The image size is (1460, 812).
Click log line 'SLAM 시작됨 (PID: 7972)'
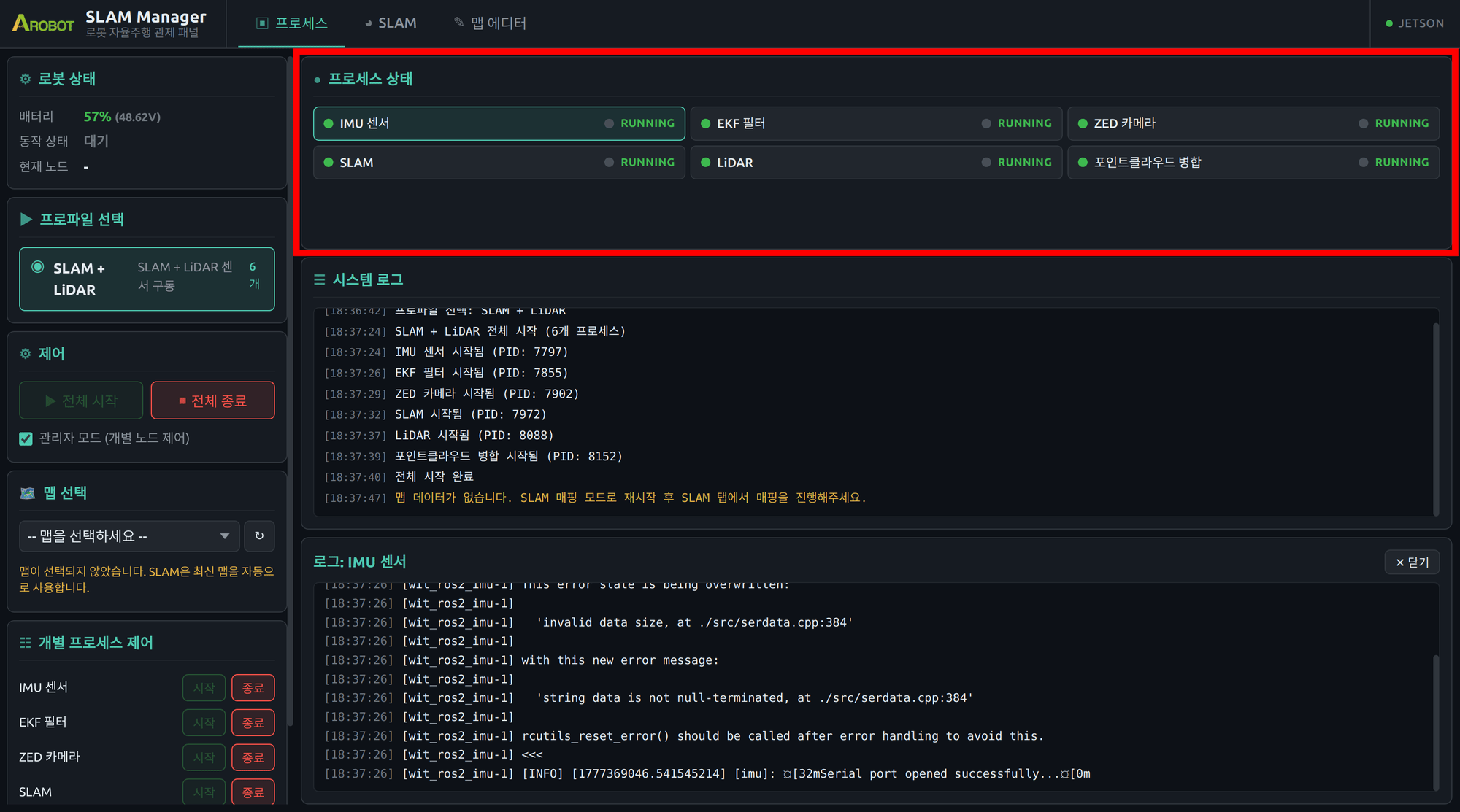(471, 414)
